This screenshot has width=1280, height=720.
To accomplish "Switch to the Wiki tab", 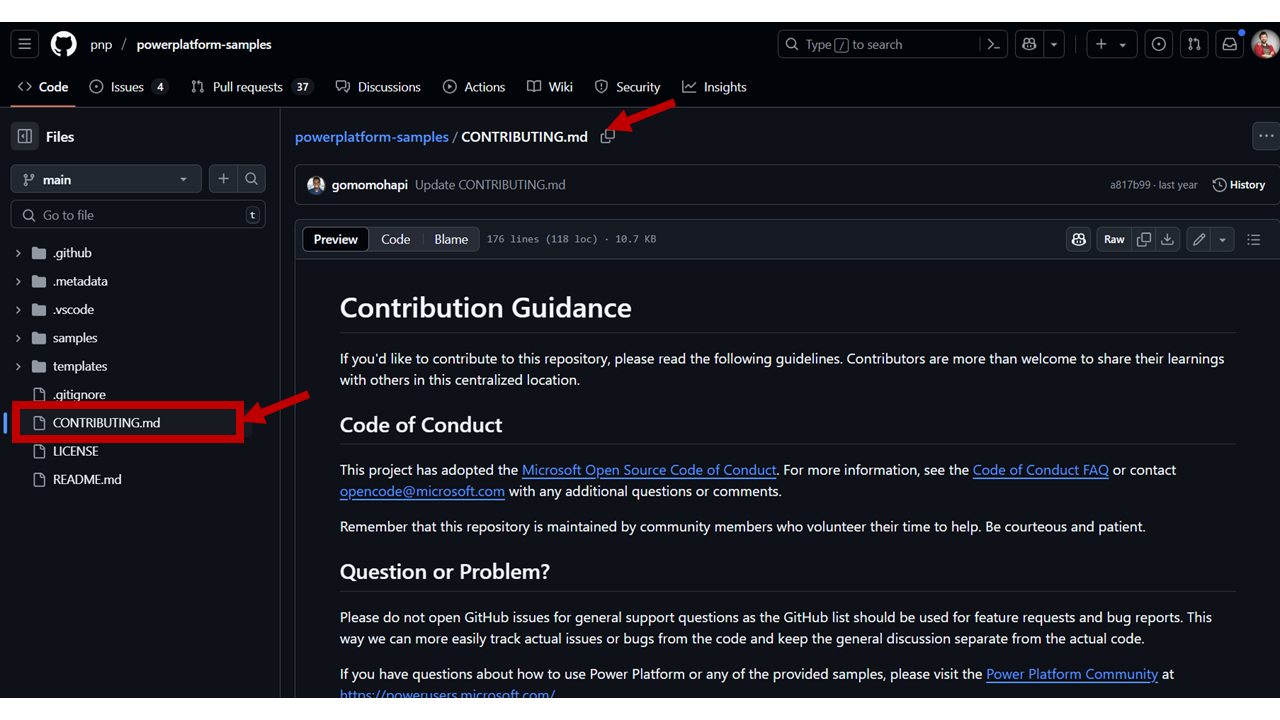I will click(x=550, y=87).
